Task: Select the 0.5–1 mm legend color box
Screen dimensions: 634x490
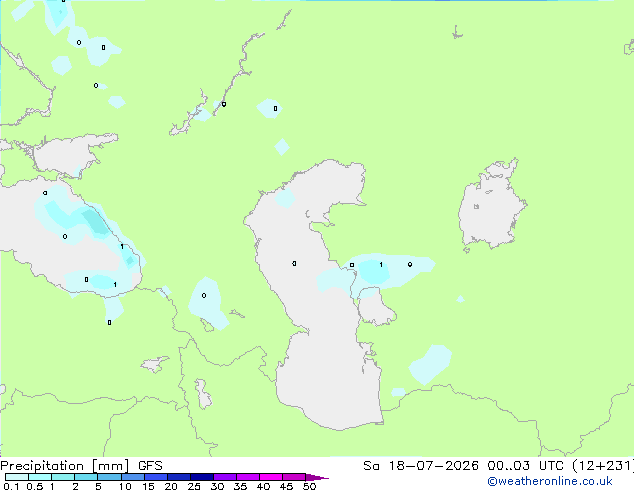Action: click(40, 477)
